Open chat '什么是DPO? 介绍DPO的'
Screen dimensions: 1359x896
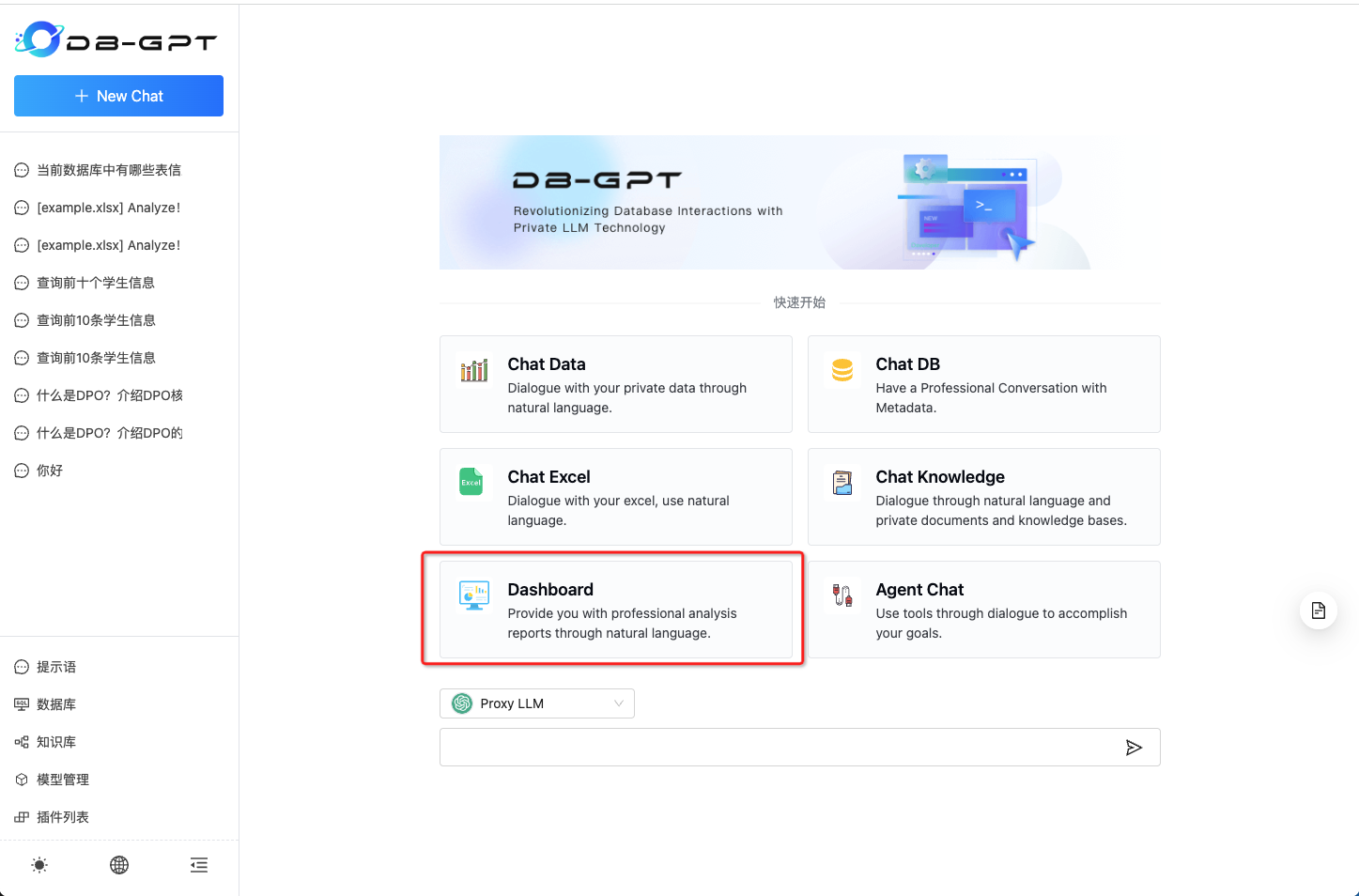[110, 433]
